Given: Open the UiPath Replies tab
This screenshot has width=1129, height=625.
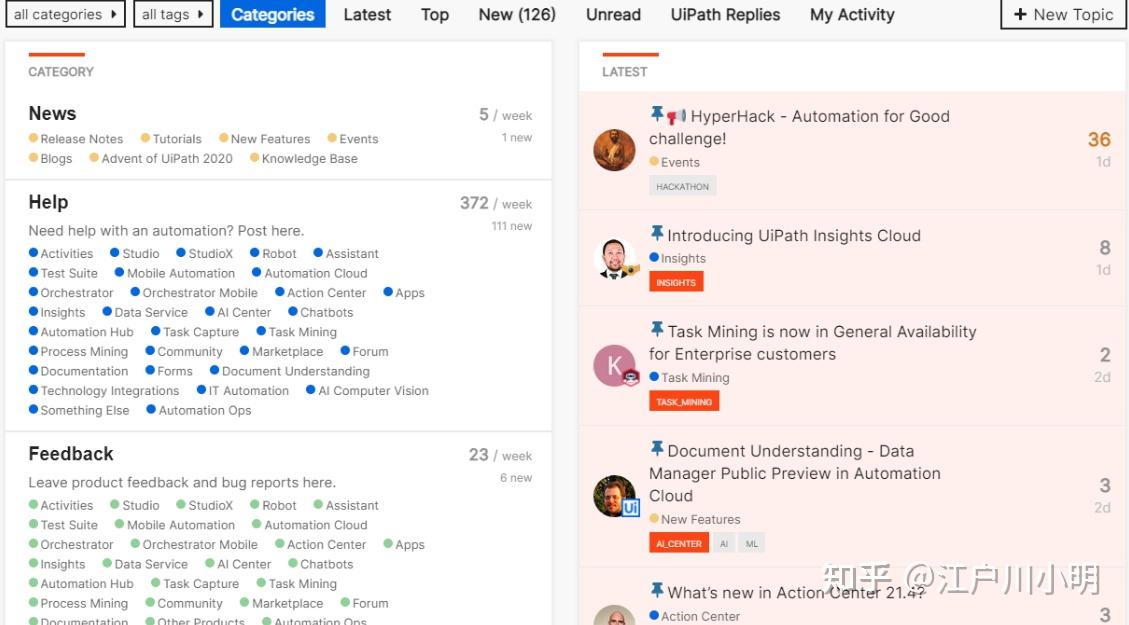Looking at the screenshot, I should click(x=725, y=14).
